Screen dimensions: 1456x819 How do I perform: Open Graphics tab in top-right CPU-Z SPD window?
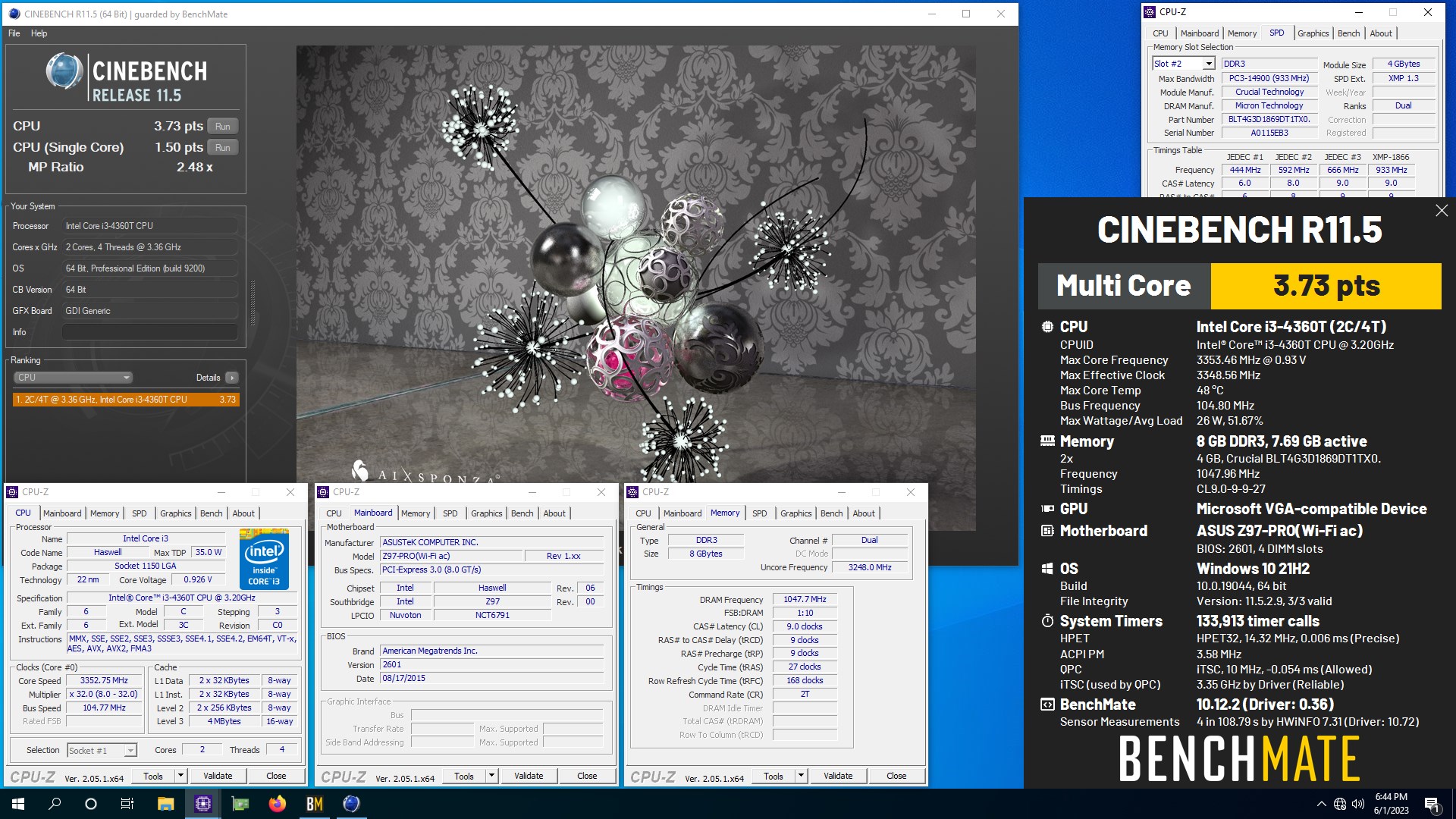[x=1313, y=33]
